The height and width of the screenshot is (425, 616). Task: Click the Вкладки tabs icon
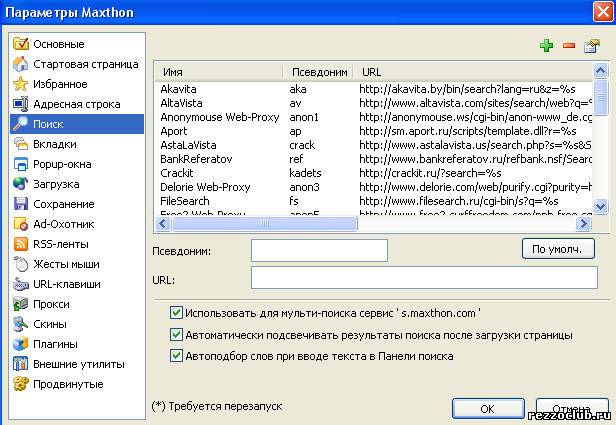click(21, 144)
